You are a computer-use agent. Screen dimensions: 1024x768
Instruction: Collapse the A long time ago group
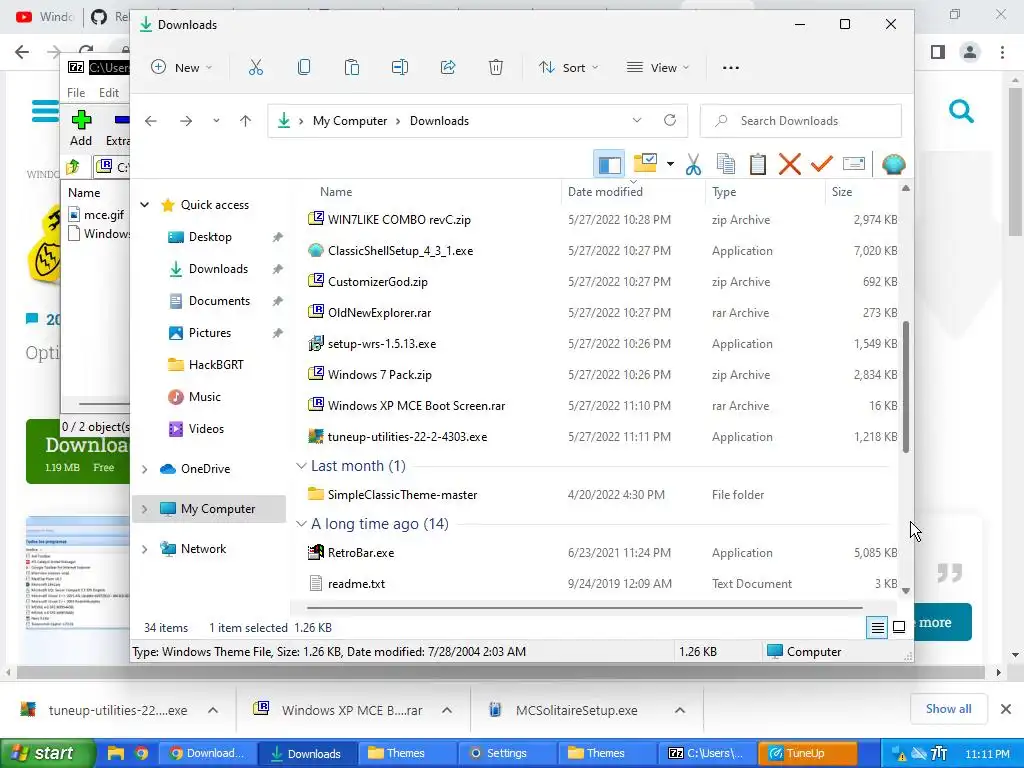pos(301,524)
